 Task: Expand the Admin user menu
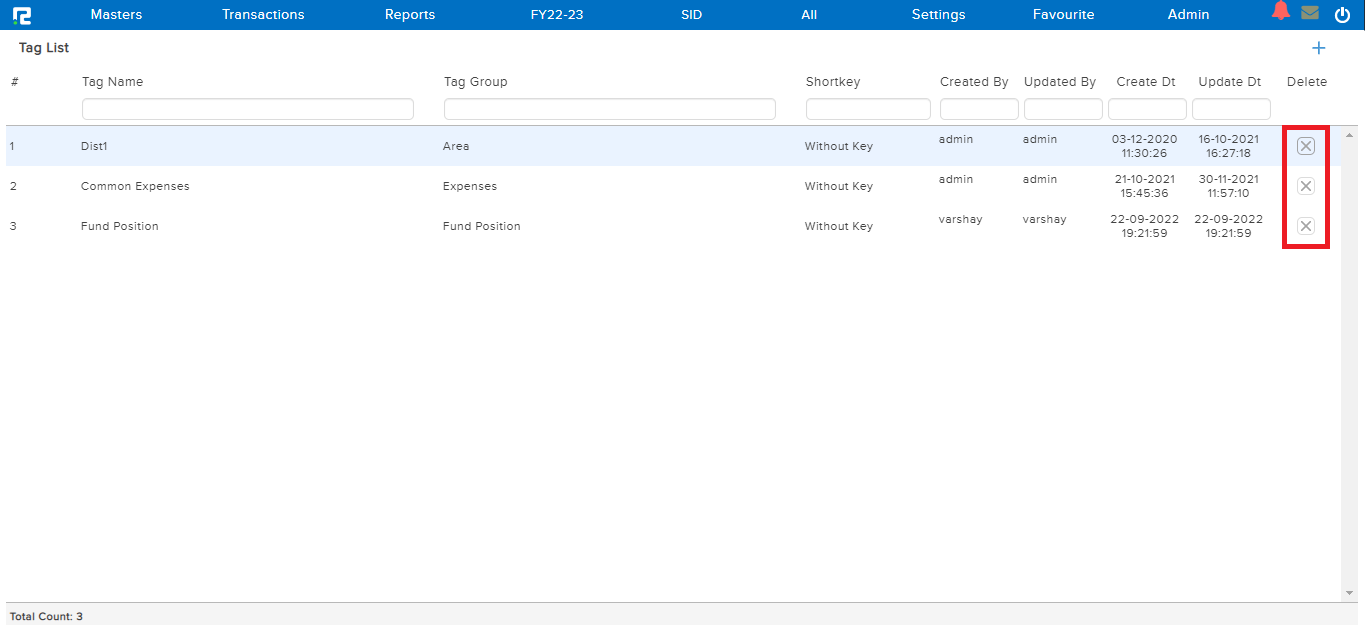(1188, 15)
